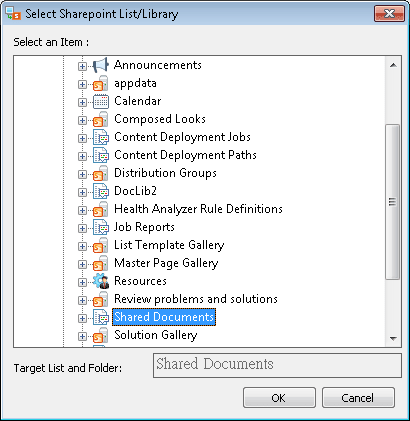This screenshot has width=410, height=421.
Task: Select Review problems and solutions
Action: point(196,299)
